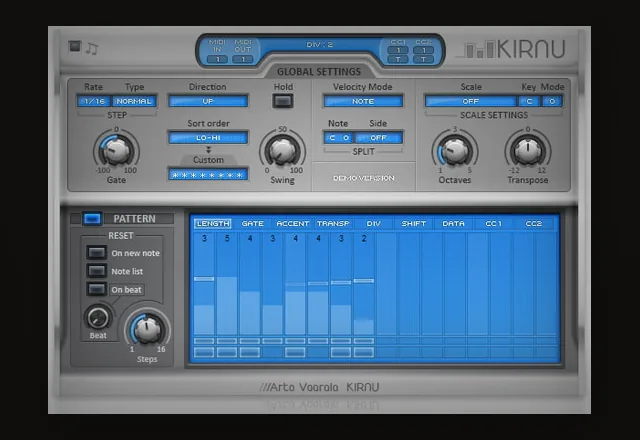Image resolution: width=640 pixels, height=440 pixels.
Task: Click the Steps knob
Action: click(147, 329)
